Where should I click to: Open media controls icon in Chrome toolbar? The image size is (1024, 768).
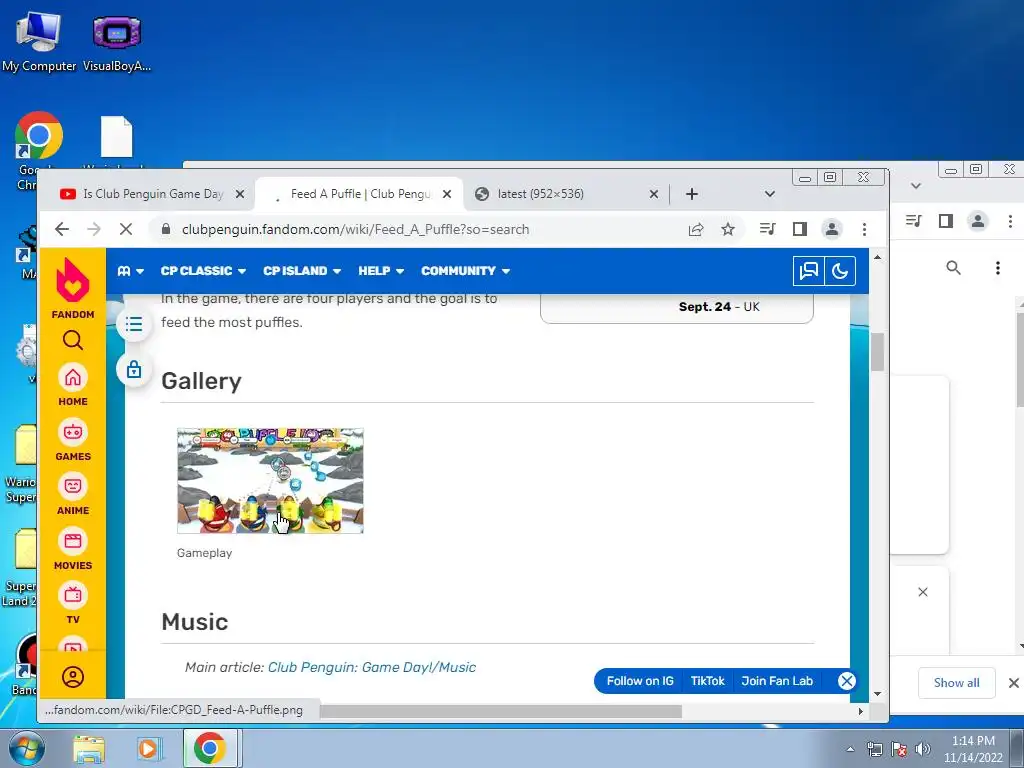point(767,229)
